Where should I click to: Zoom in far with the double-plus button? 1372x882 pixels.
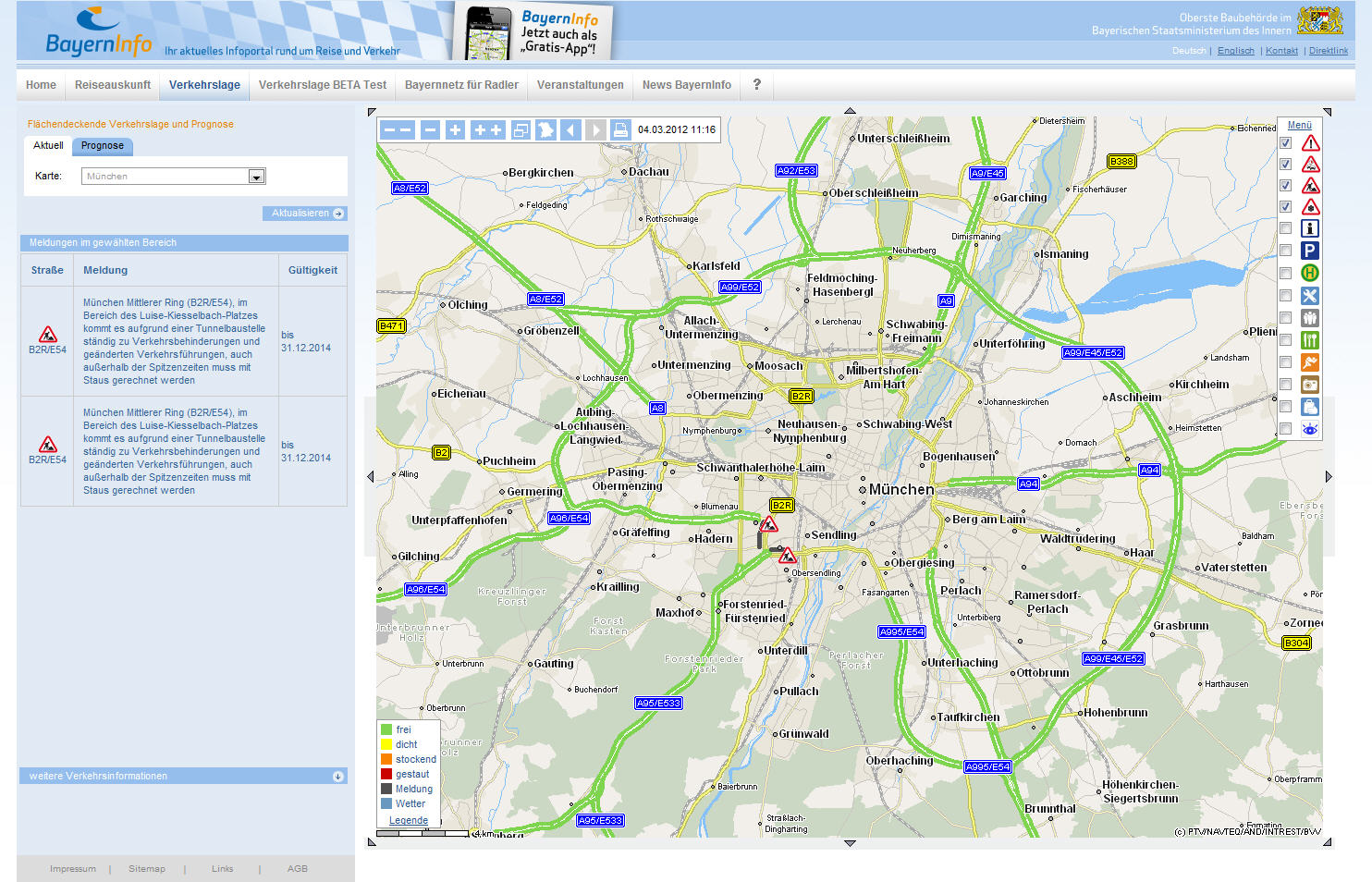[487, 130]
